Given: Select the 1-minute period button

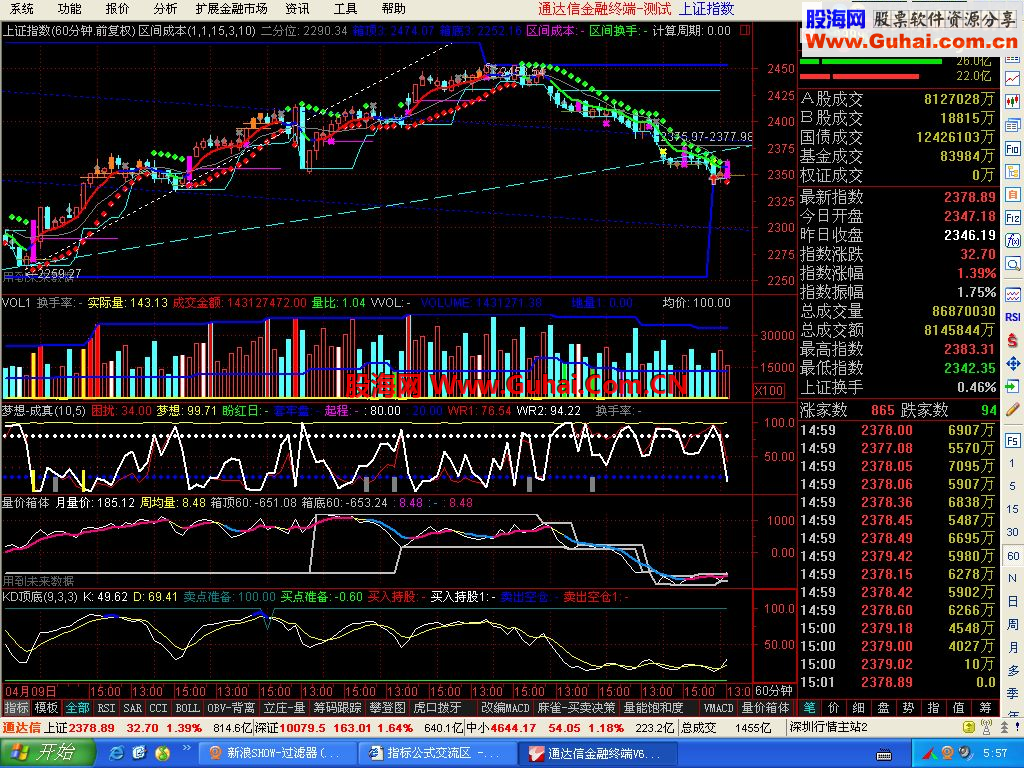Looking at the screenshot, I should coord(1013,464).
